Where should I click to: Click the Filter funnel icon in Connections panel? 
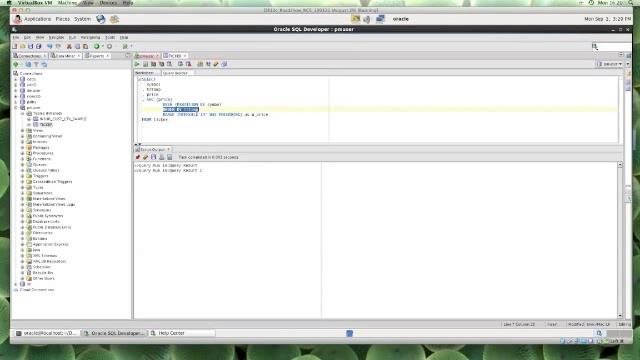(36, 64)
